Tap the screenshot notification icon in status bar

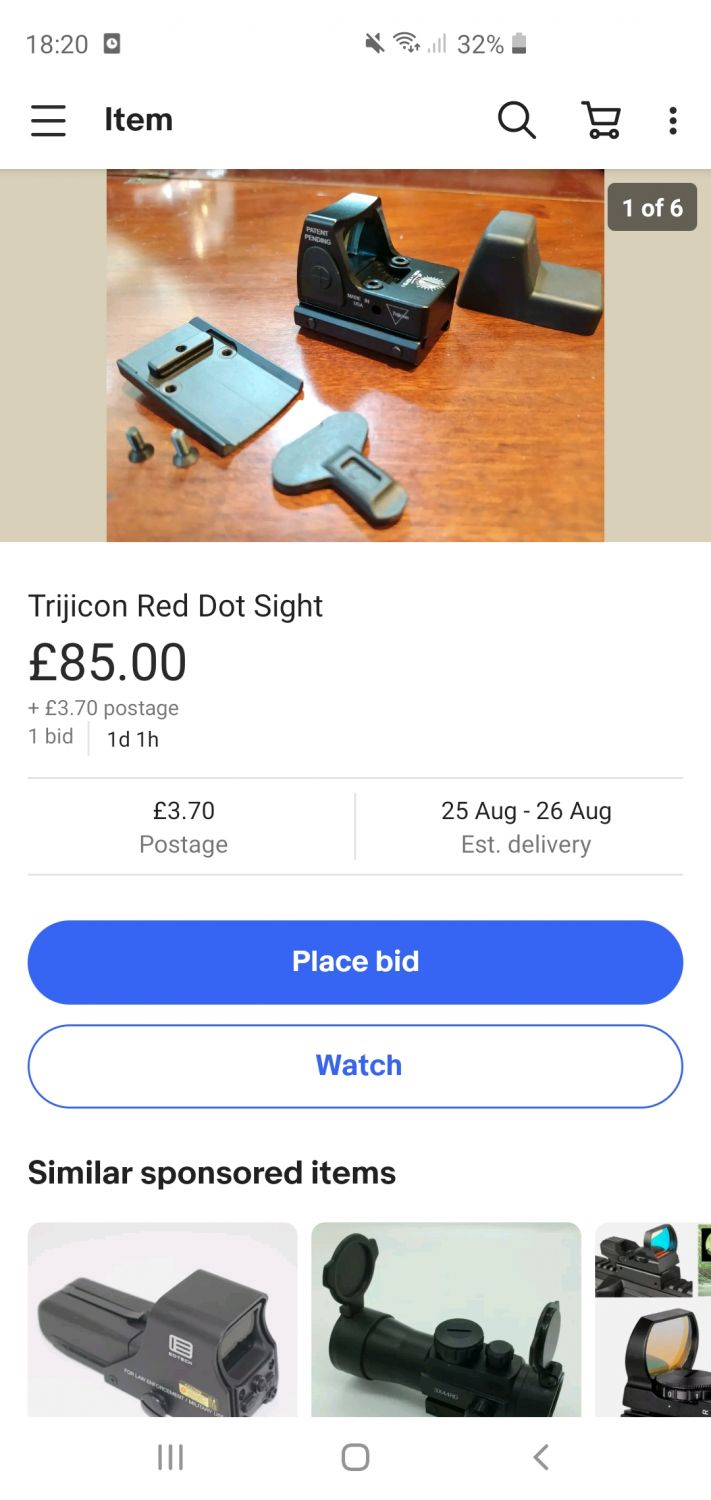[x=112, y=44]
